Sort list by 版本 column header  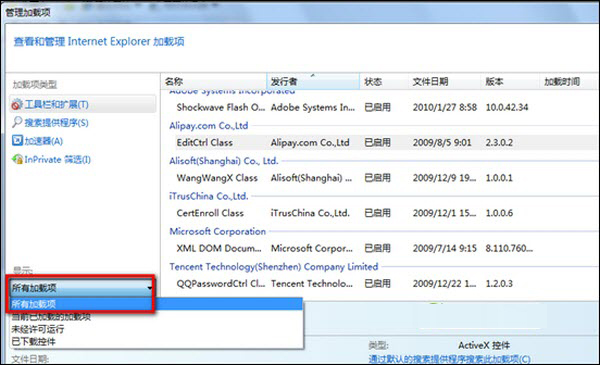(x=510, y=81)
